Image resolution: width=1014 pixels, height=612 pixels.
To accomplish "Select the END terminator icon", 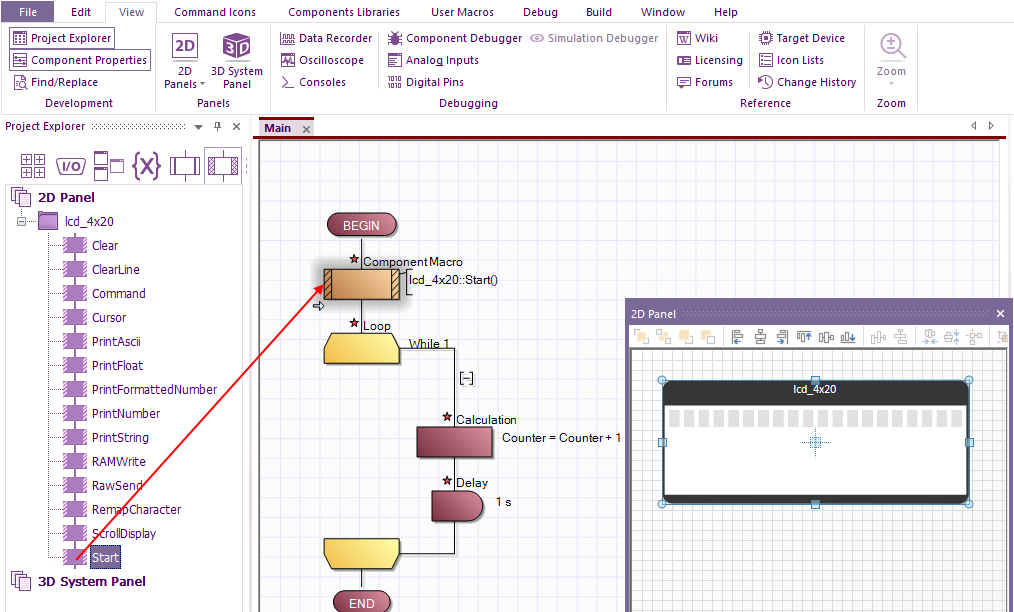I will tap(361, 602).
